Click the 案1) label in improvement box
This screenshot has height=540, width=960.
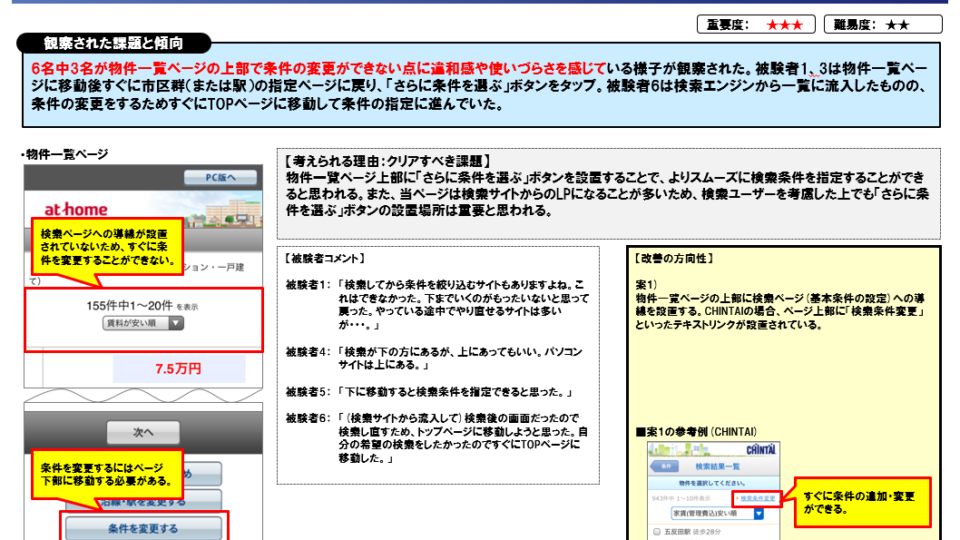click(646, 285)
